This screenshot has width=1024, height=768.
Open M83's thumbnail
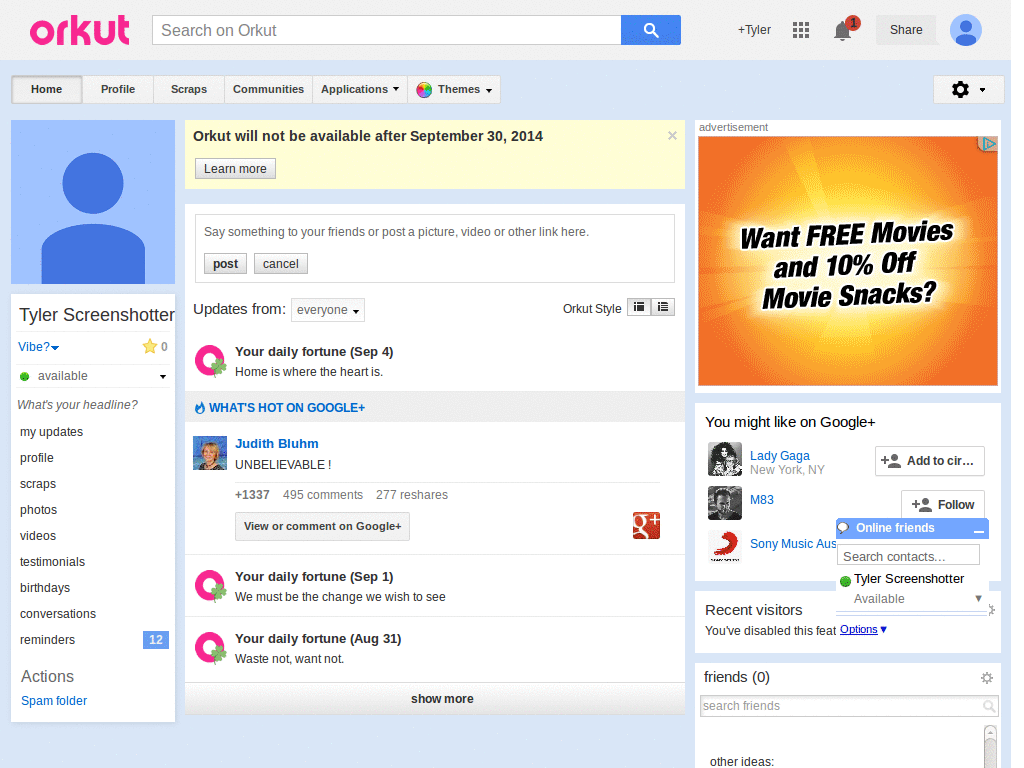point(724,503)
